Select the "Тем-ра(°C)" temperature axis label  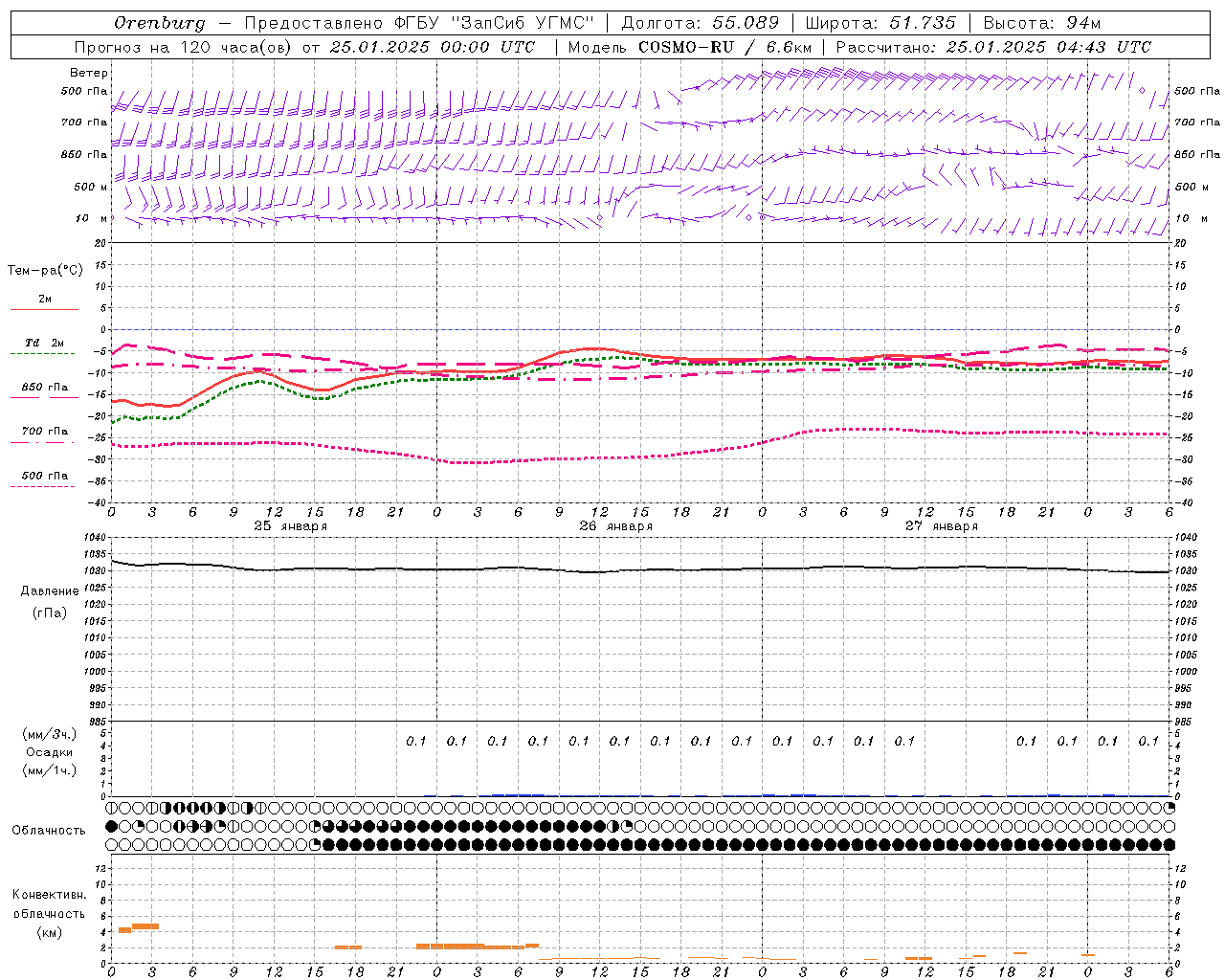[45, 271]
